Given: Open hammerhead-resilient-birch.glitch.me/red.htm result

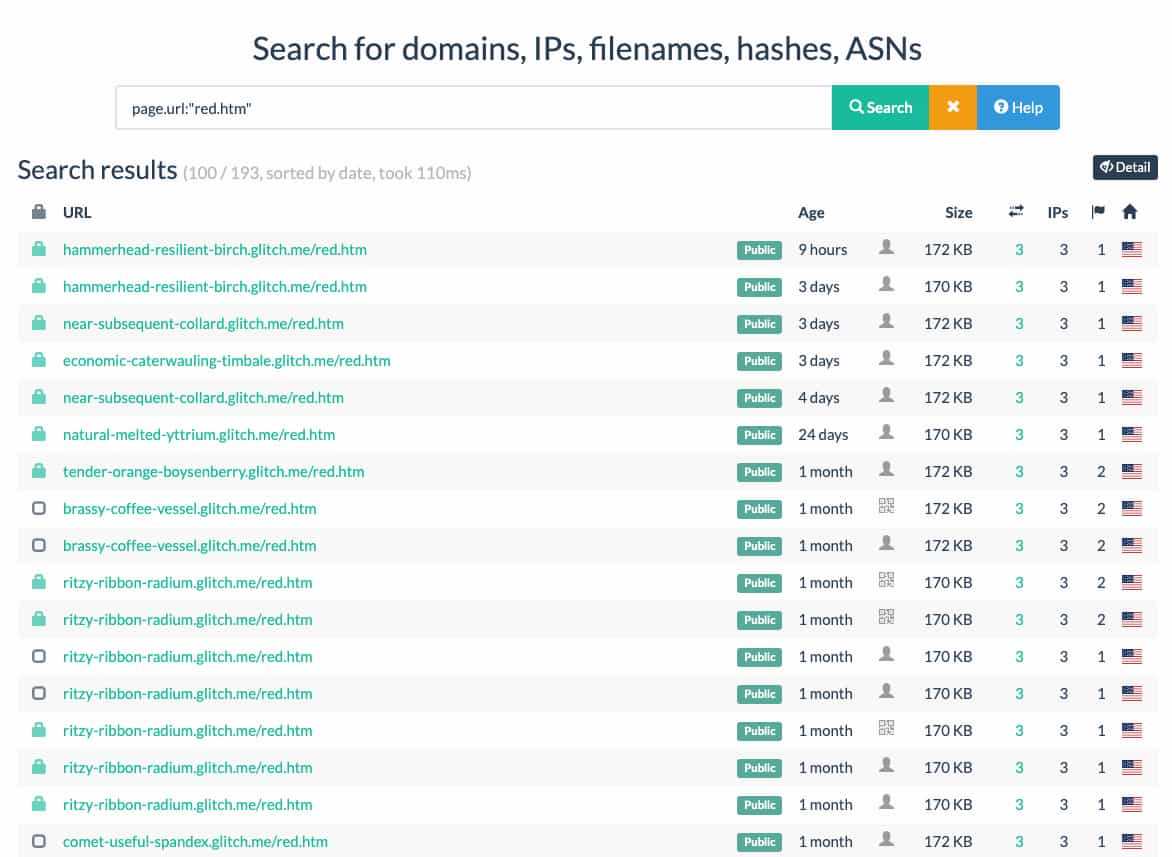Looking at the screenshot, I should [217, 249].
